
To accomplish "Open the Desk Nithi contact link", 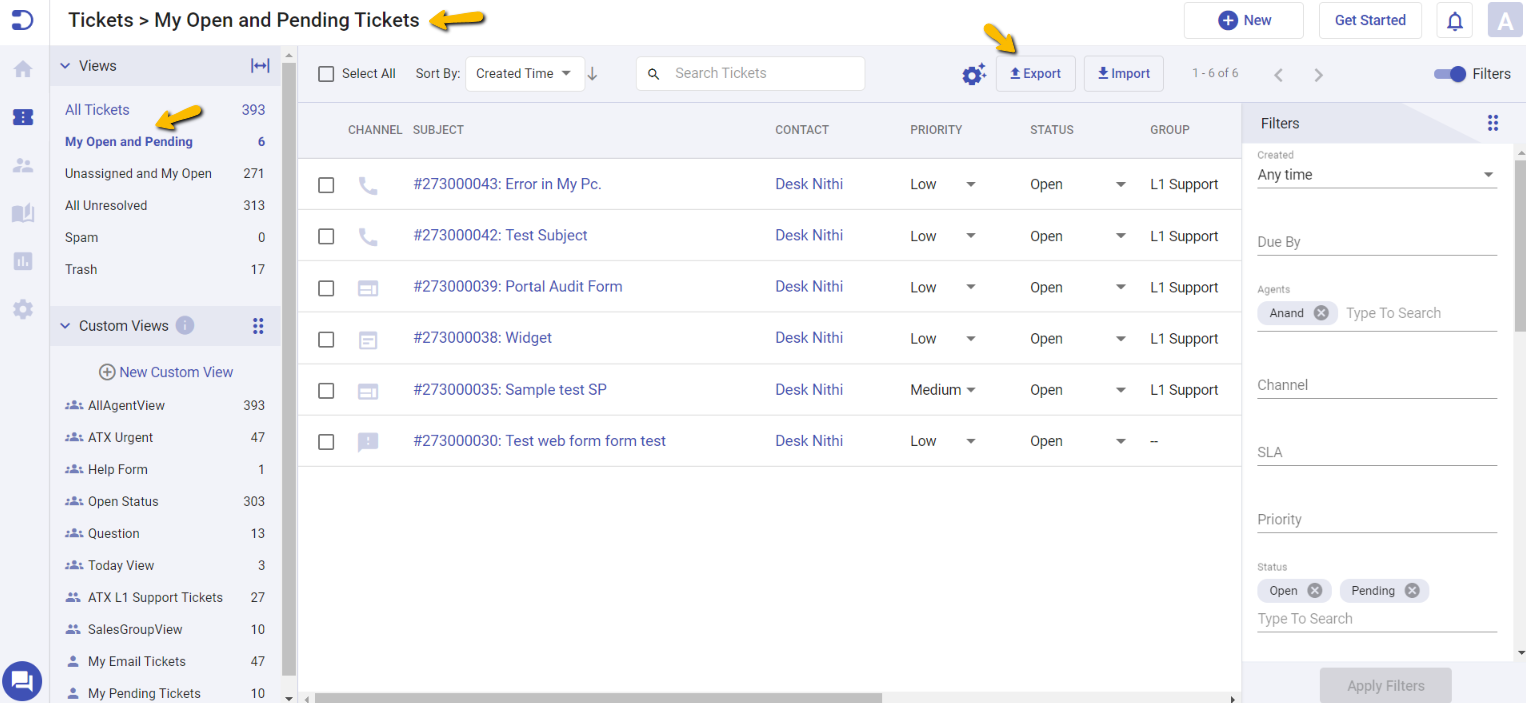I will pyautogui.click(x=808, y=184).
